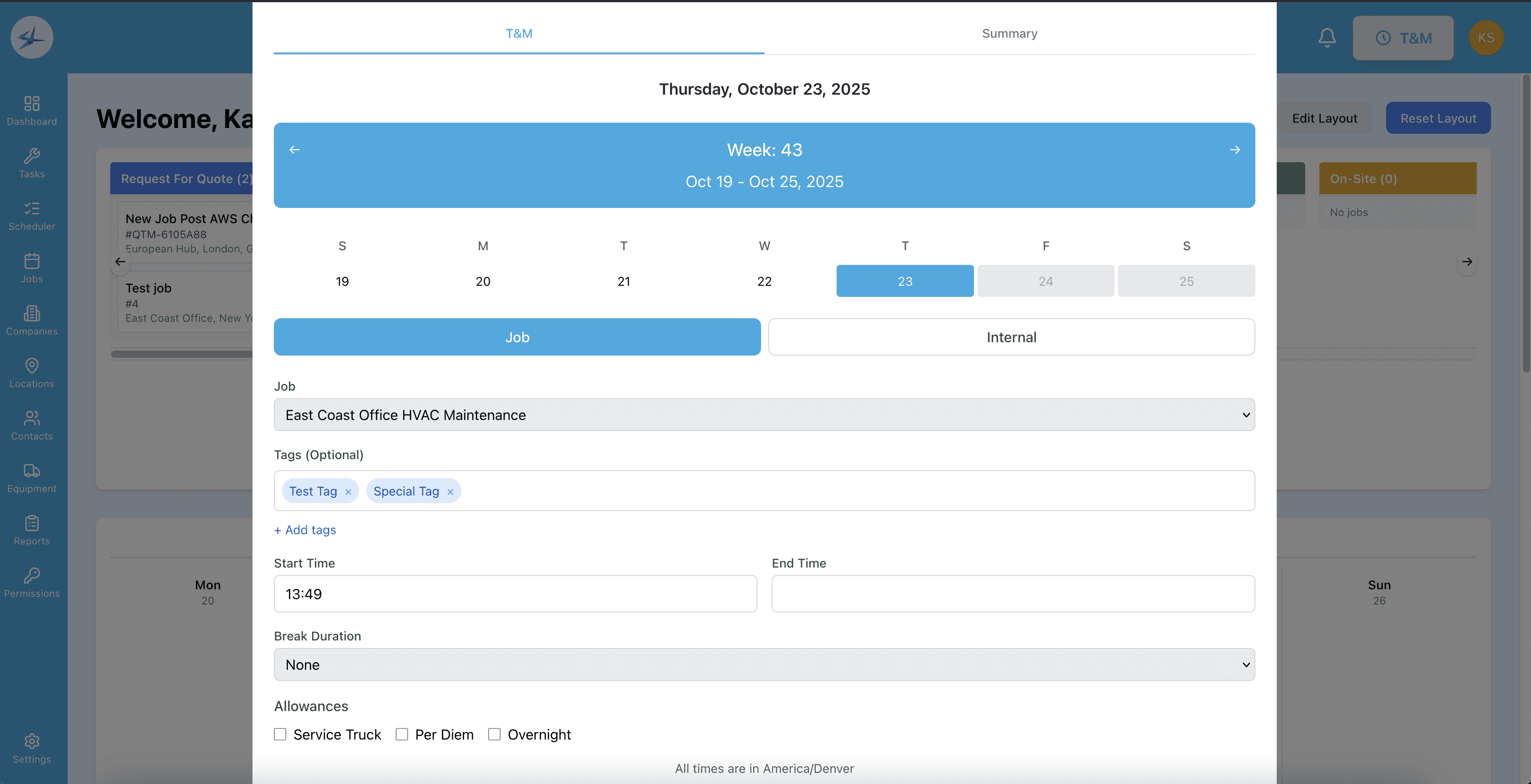Enable the Service Truck allowance
Viewport: 1531px width, 784px height.
pos(280,734)
